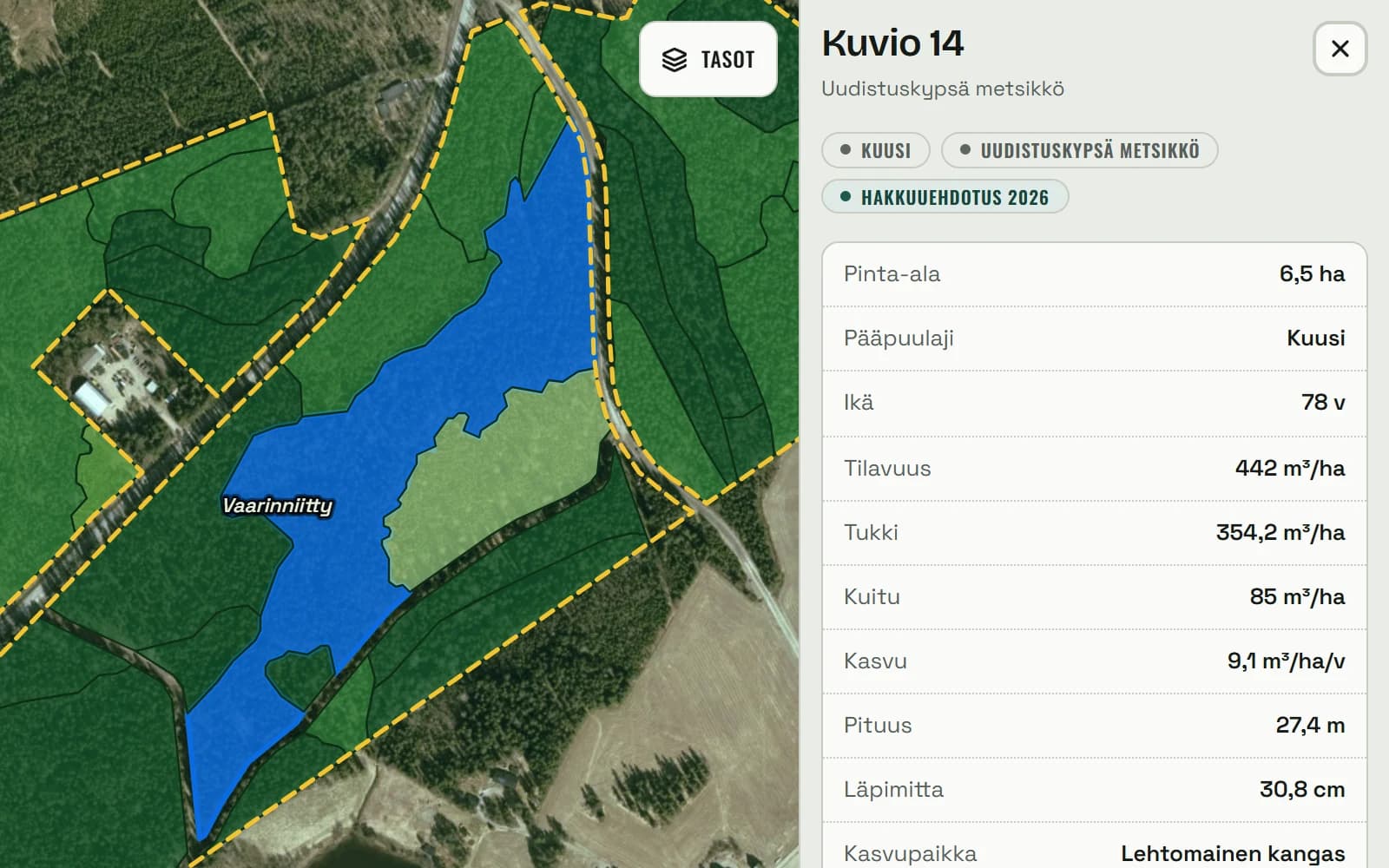Select the Kasvupaikka row label
Viewport: 1389px width, 868px height.
[910, 854]
